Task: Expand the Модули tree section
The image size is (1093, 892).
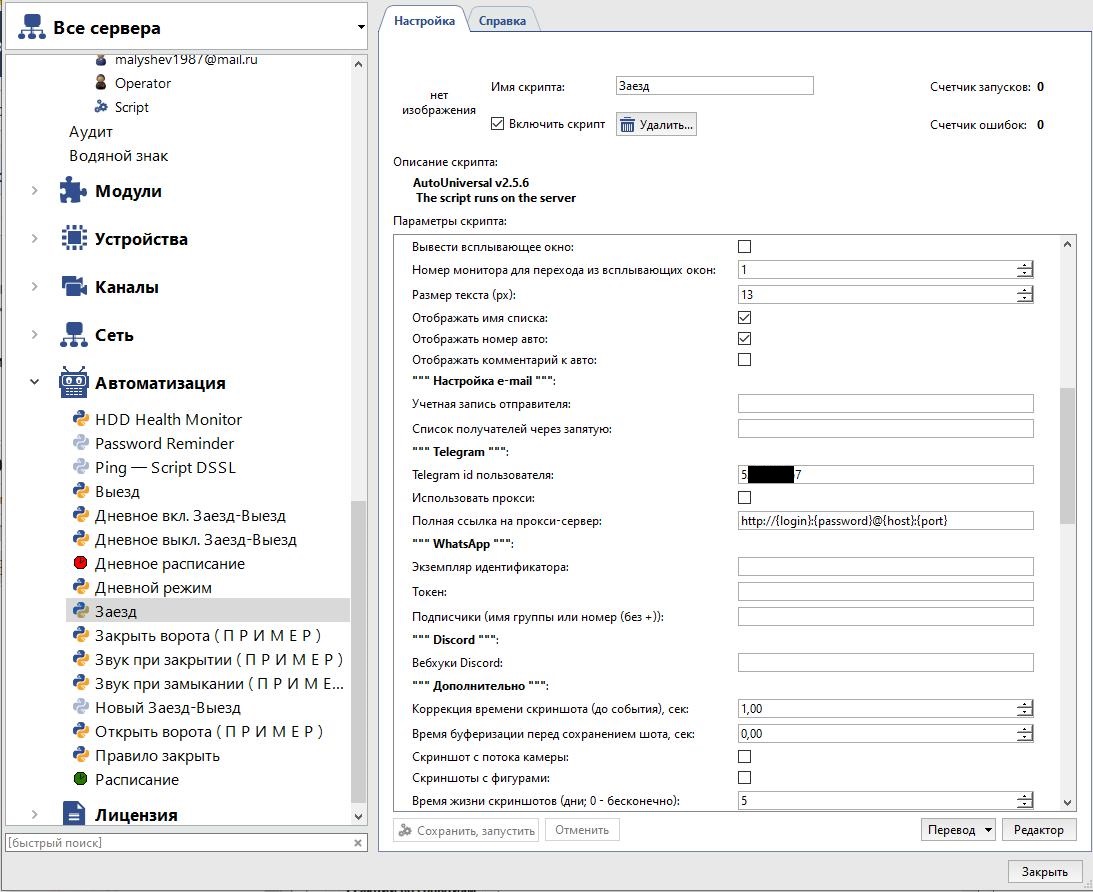Action: pos(35,191)
